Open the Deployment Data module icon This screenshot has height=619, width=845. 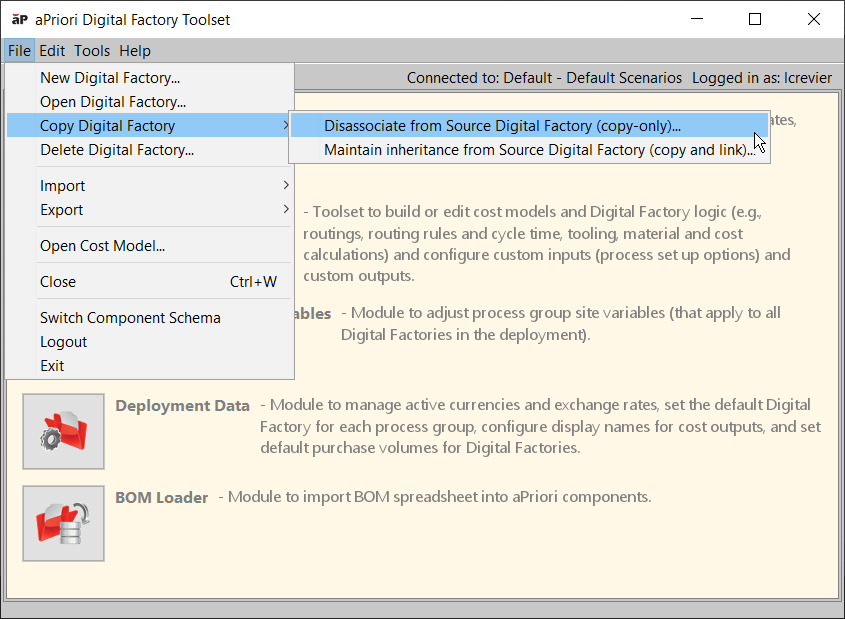[x=64, y=432]
